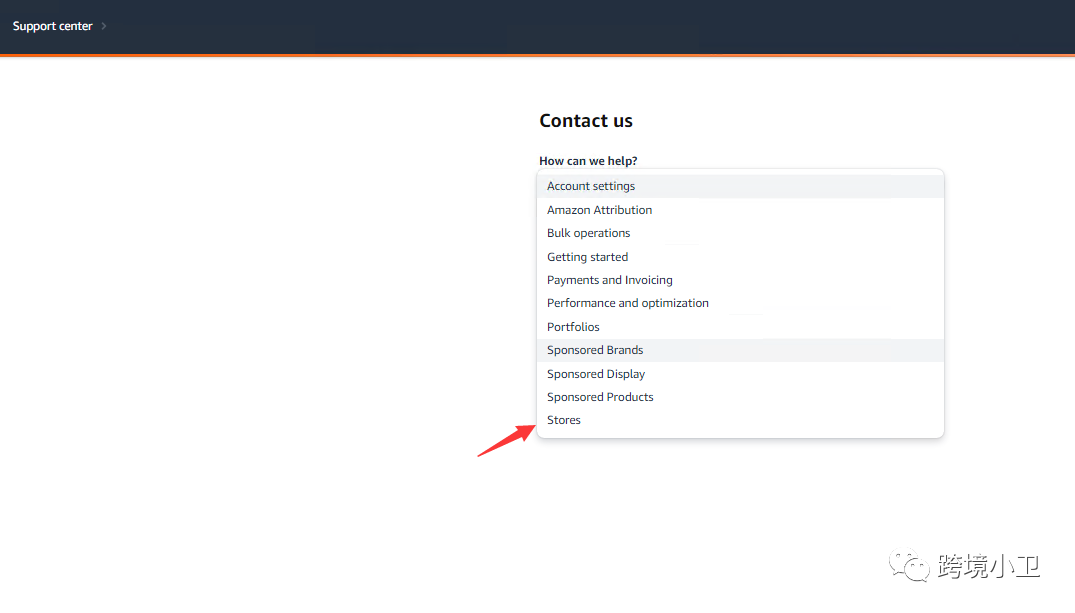Pick Bulk operations in the dropdown

(740, 233)
